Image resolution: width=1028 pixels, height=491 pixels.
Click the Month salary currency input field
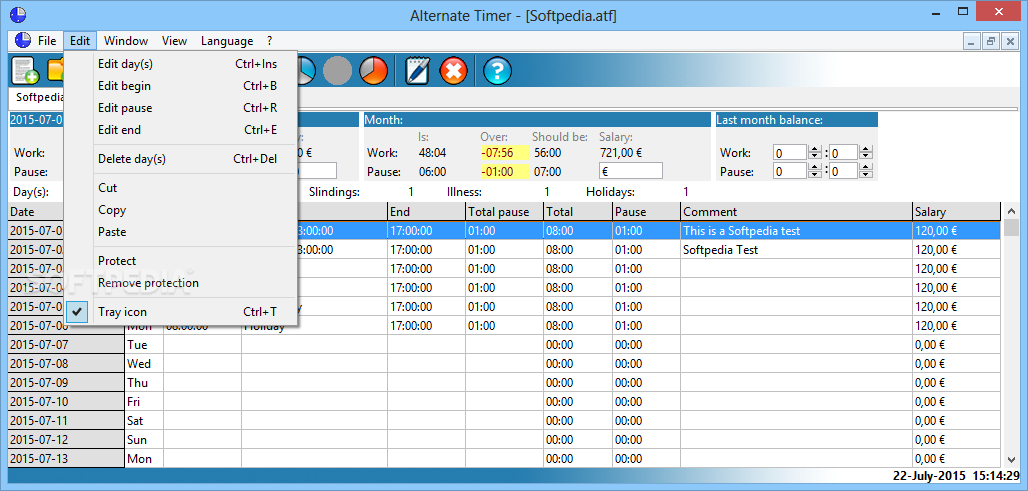coord(630,171)
